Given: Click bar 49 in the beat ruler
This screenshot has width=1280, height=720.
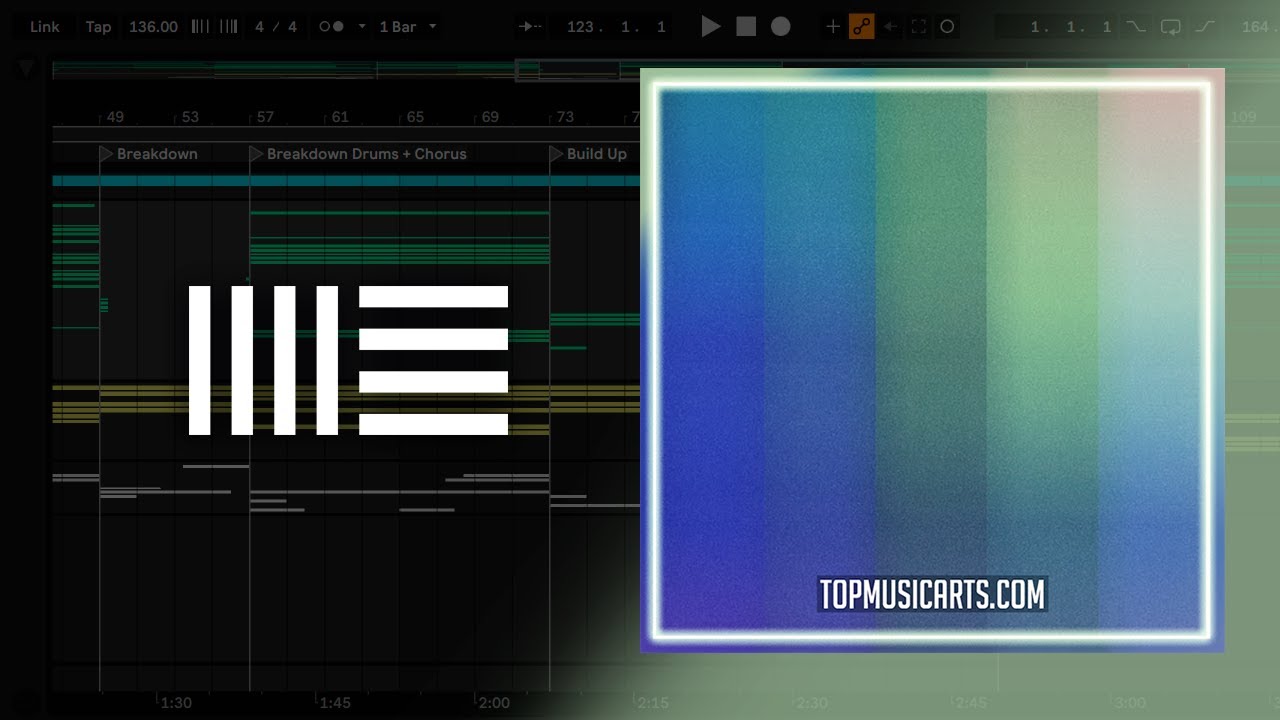Looking at the screenshot, I should point(115,117).
